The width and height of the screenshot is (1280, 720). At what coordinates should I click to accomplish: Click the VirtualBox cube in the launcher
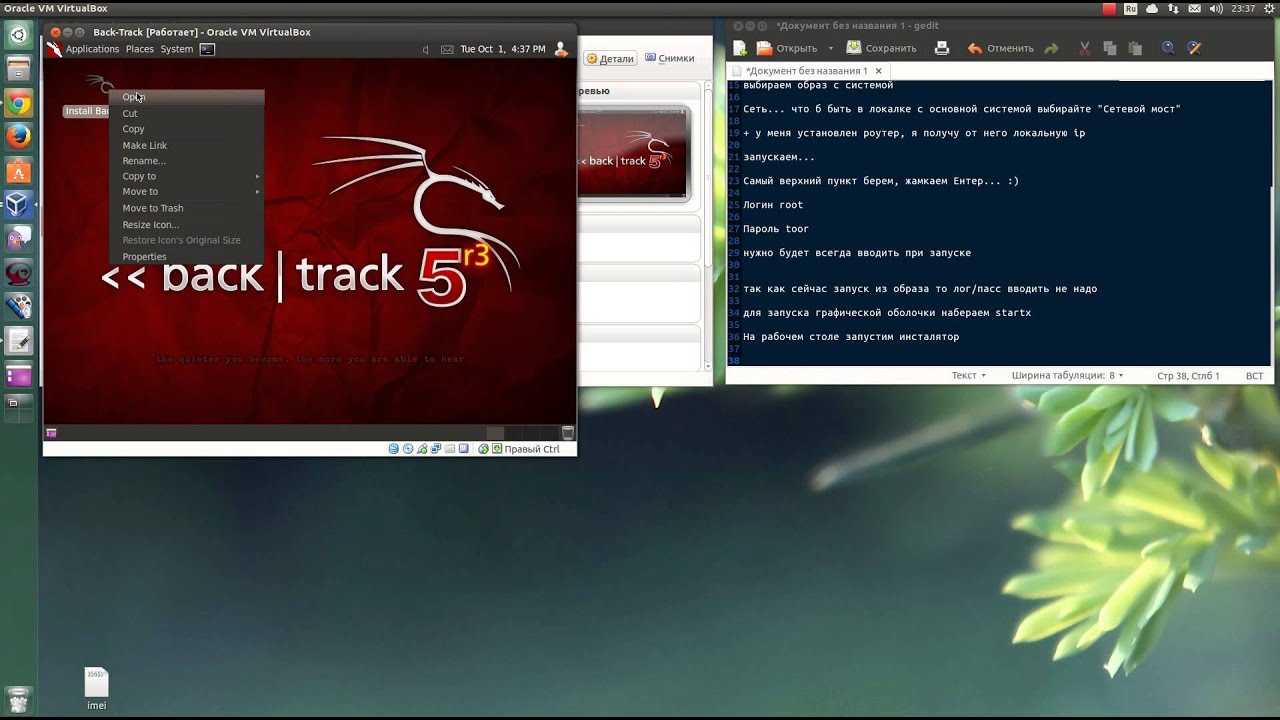point(18,205)
